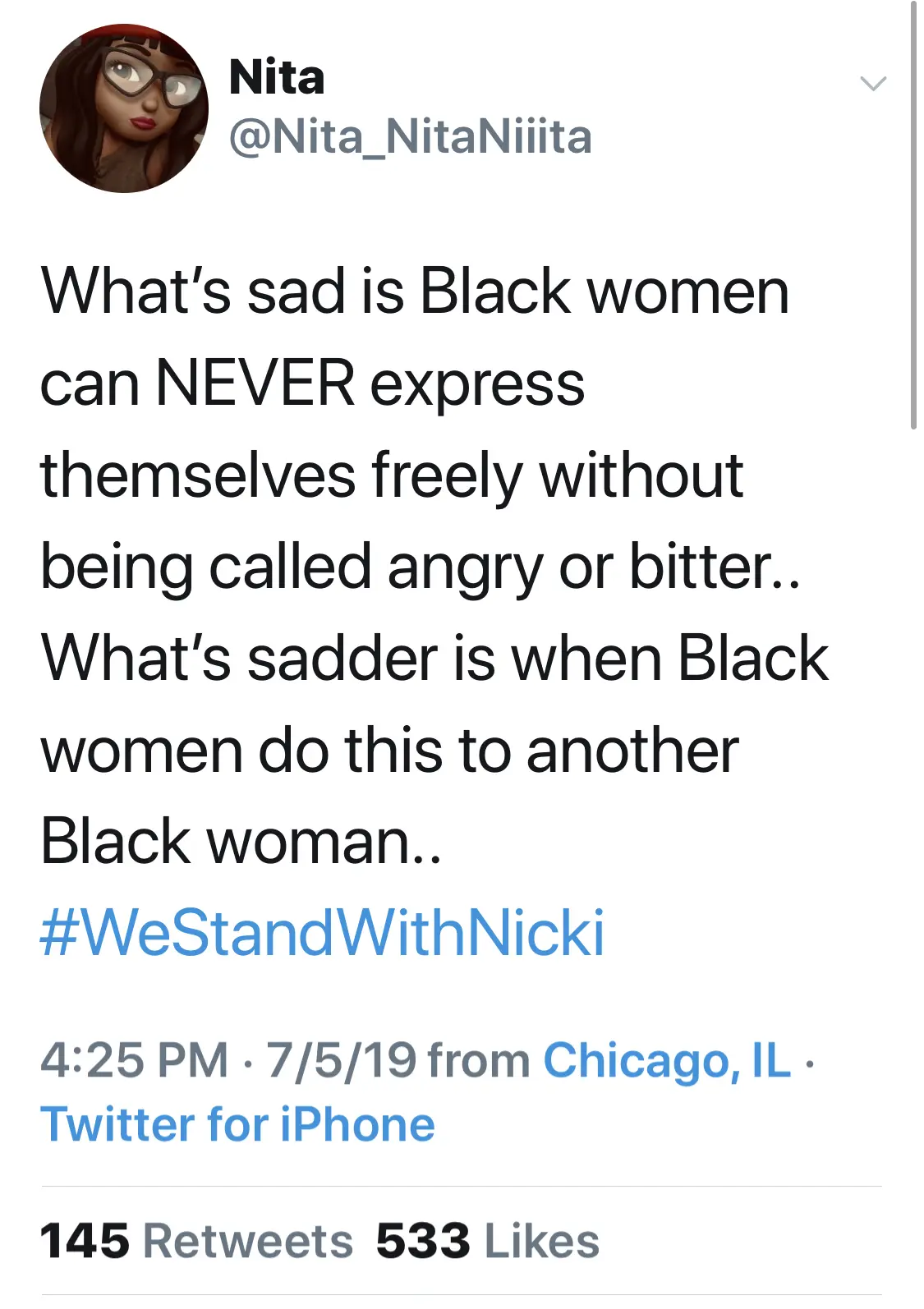Click the Chicago, IL location link
Viewport: 924px width, 1309px height.
click(x=666, y=1059)
